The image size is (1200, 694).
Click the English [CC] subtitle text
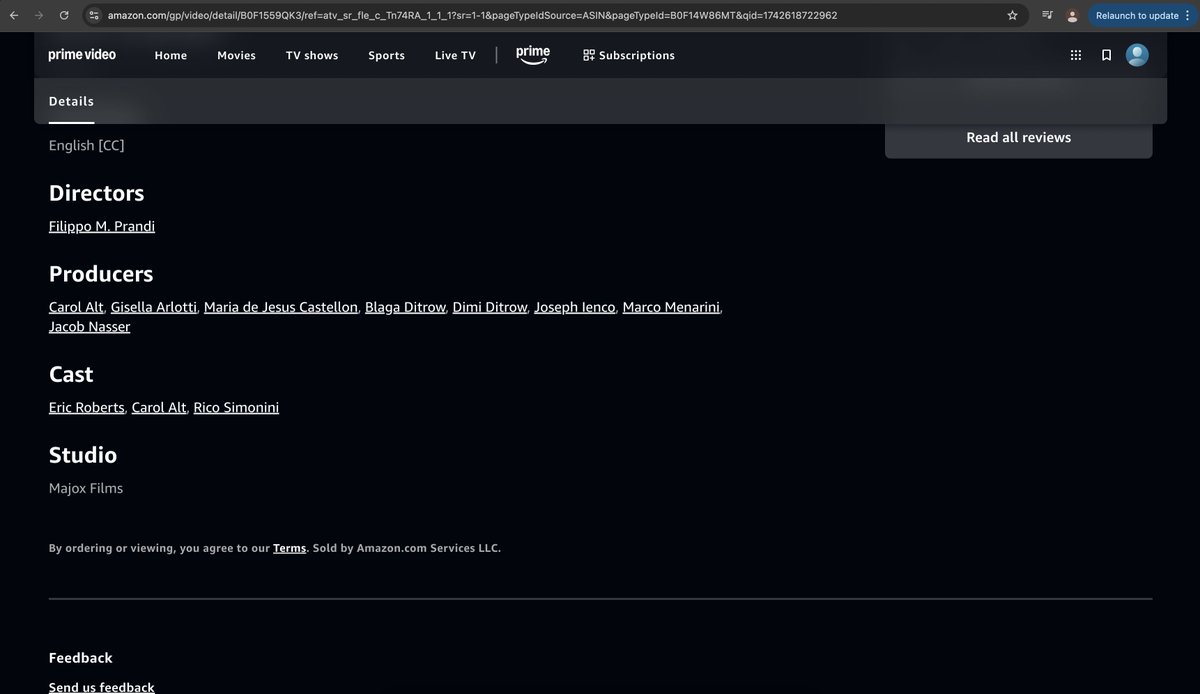point(87,146)
